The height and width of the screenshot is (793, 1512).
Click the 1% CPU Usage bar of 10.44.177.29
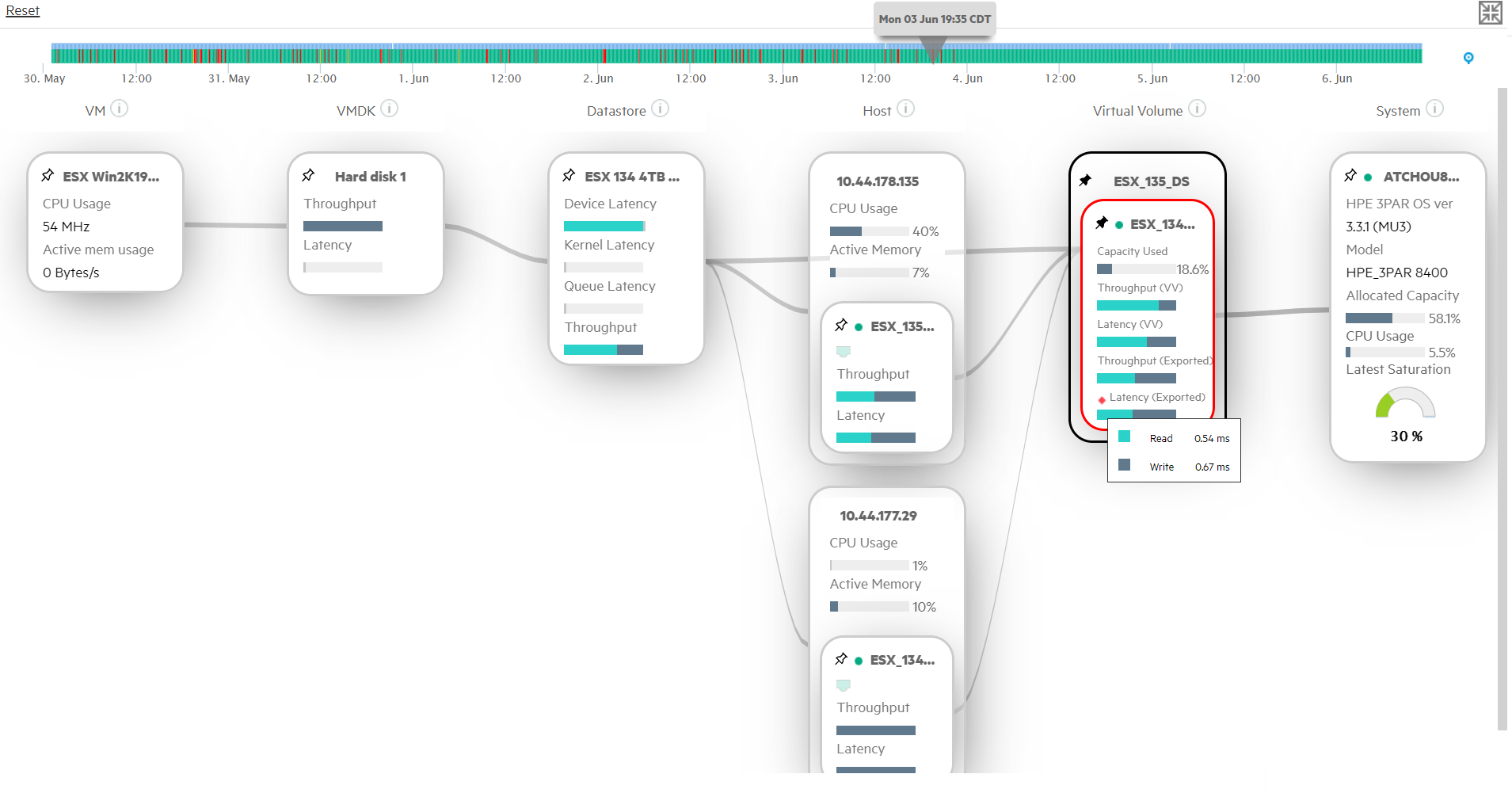point(869,566)
